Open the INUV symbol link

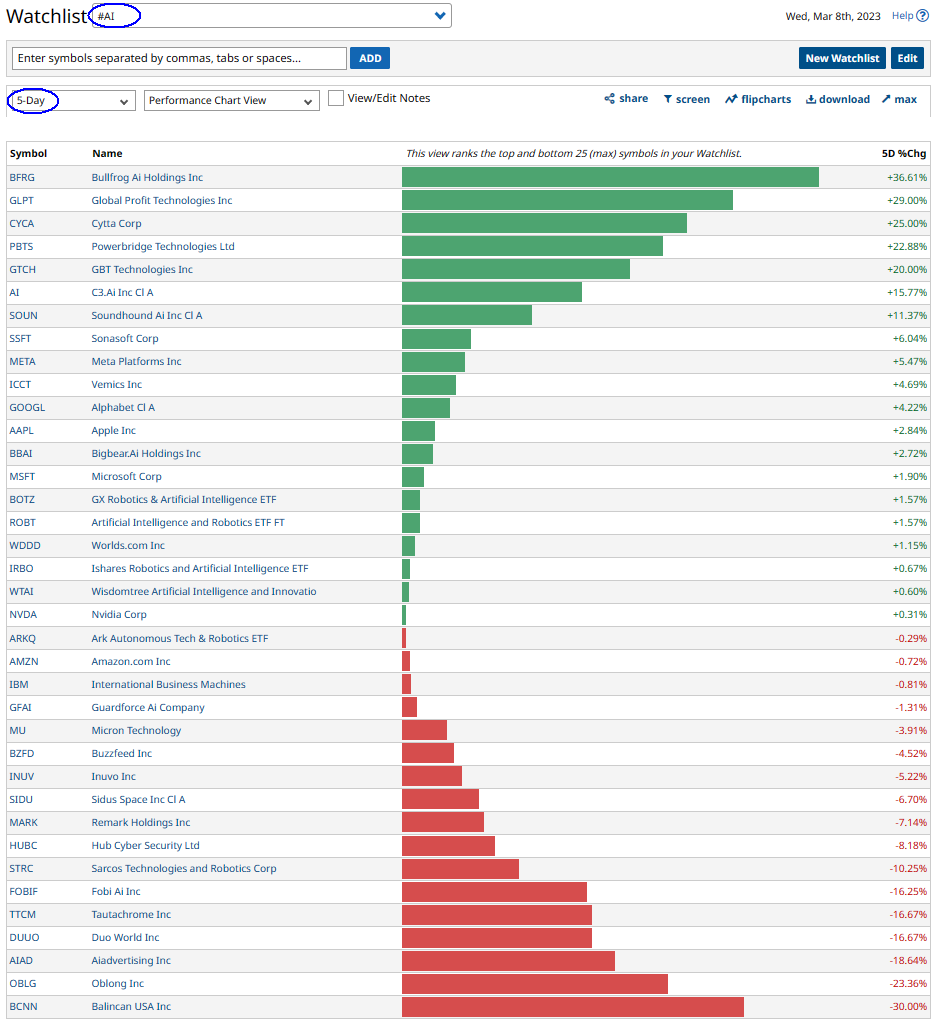21,776
